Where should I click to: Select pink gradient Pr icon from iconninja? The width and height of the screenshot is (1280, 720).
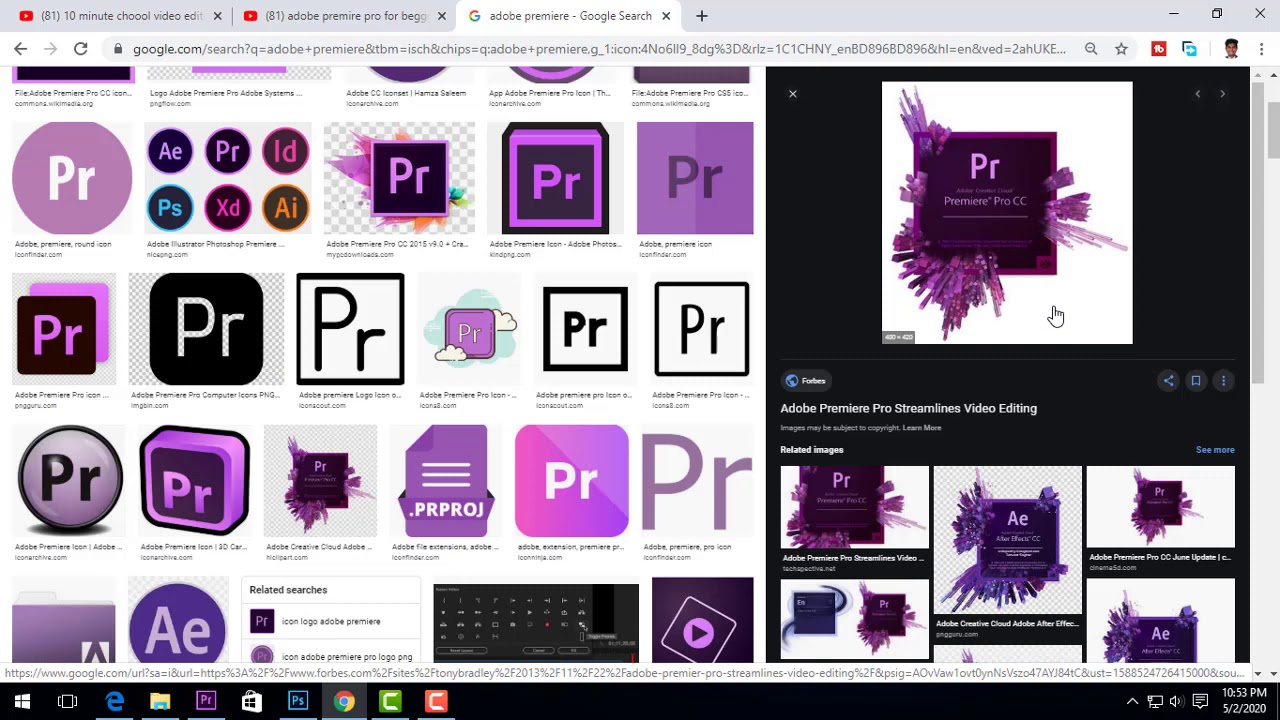572,481
